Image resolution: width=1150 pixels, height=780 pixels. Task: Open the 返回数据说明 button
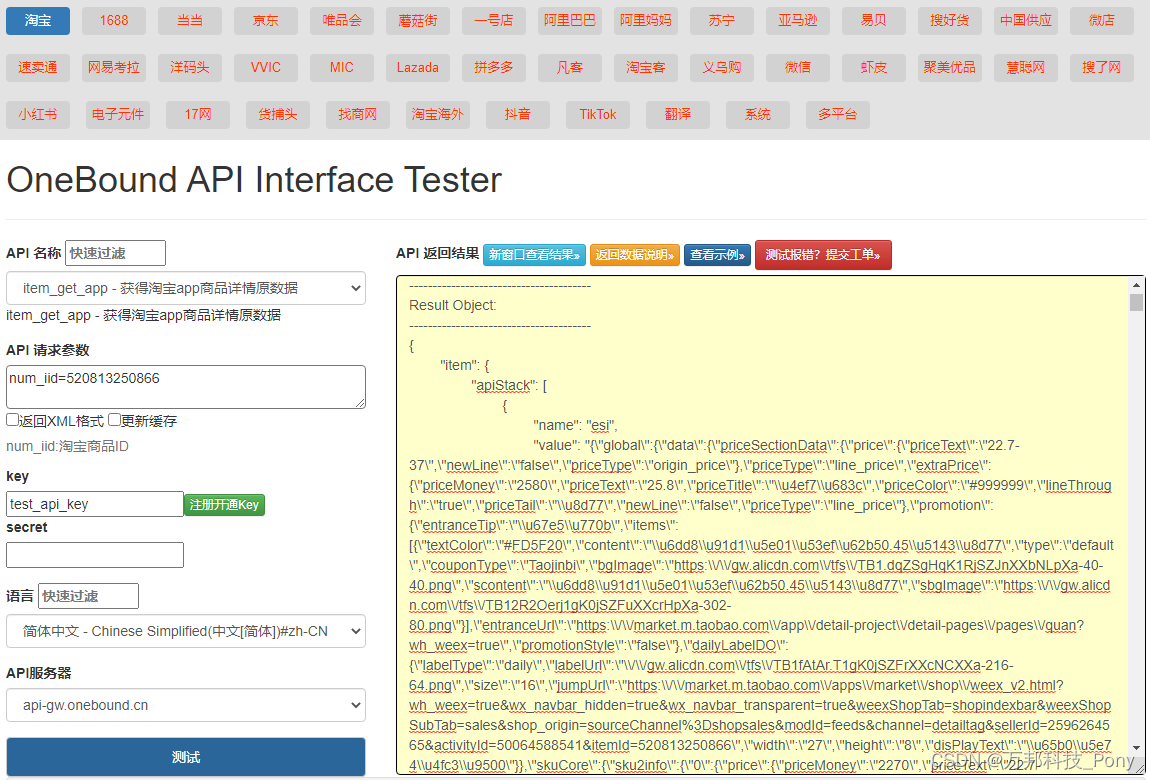tap(634, 255)
